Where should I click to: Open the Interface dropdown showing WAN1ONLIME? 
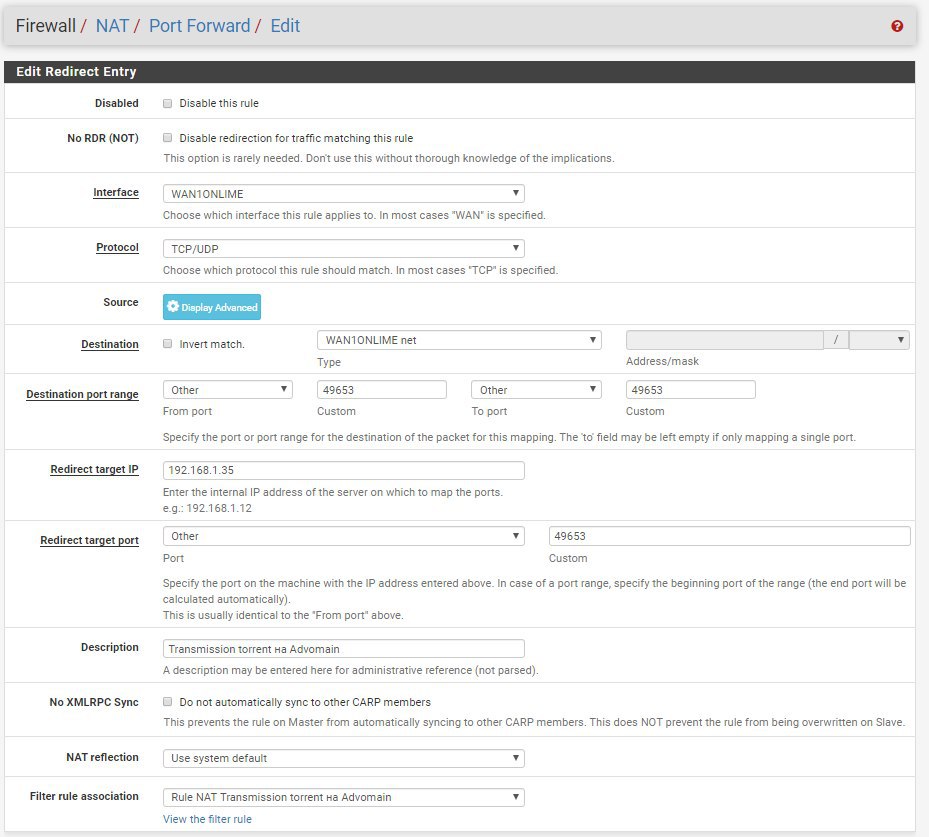pos(344,194)
